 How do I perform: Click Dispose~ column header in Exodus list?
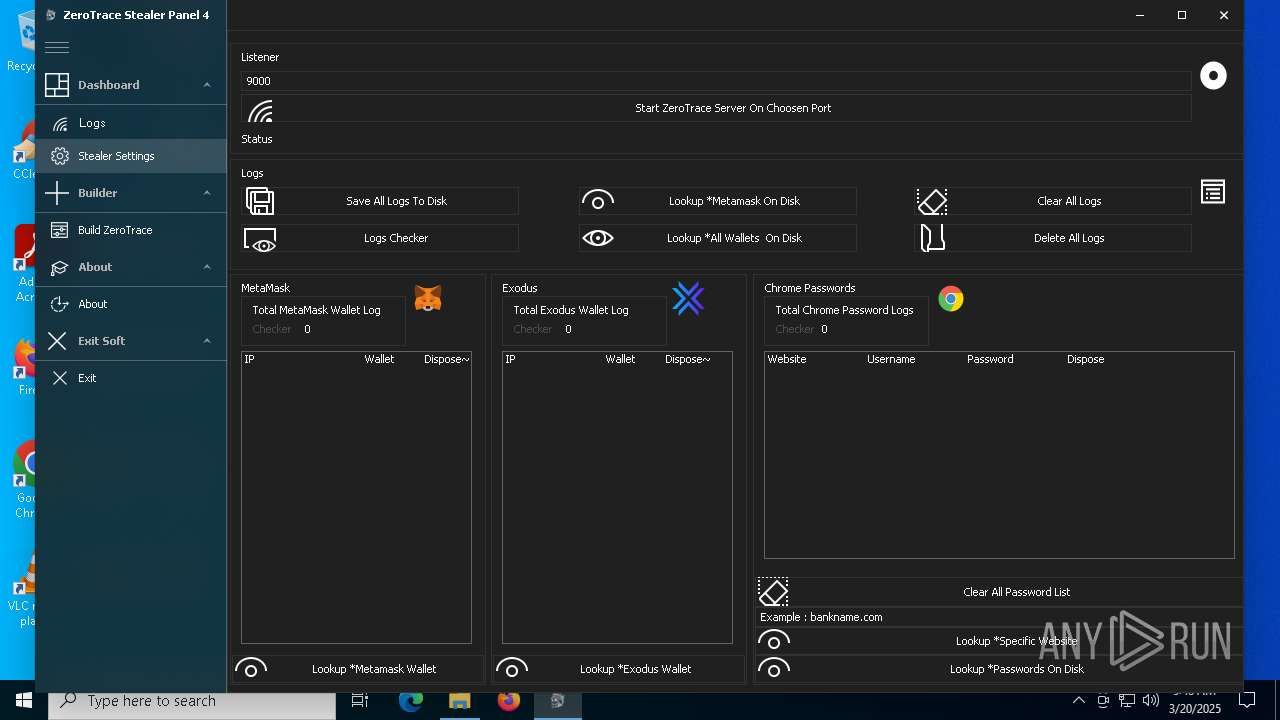pyautogui.click(x=688, y=359)
